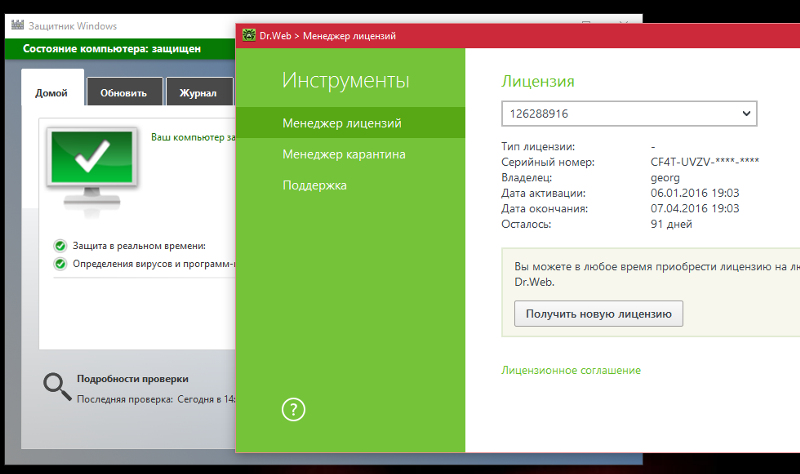Click remaining value 91 дней
This screenshot has height=474, width=800.
tap(671, 224)
